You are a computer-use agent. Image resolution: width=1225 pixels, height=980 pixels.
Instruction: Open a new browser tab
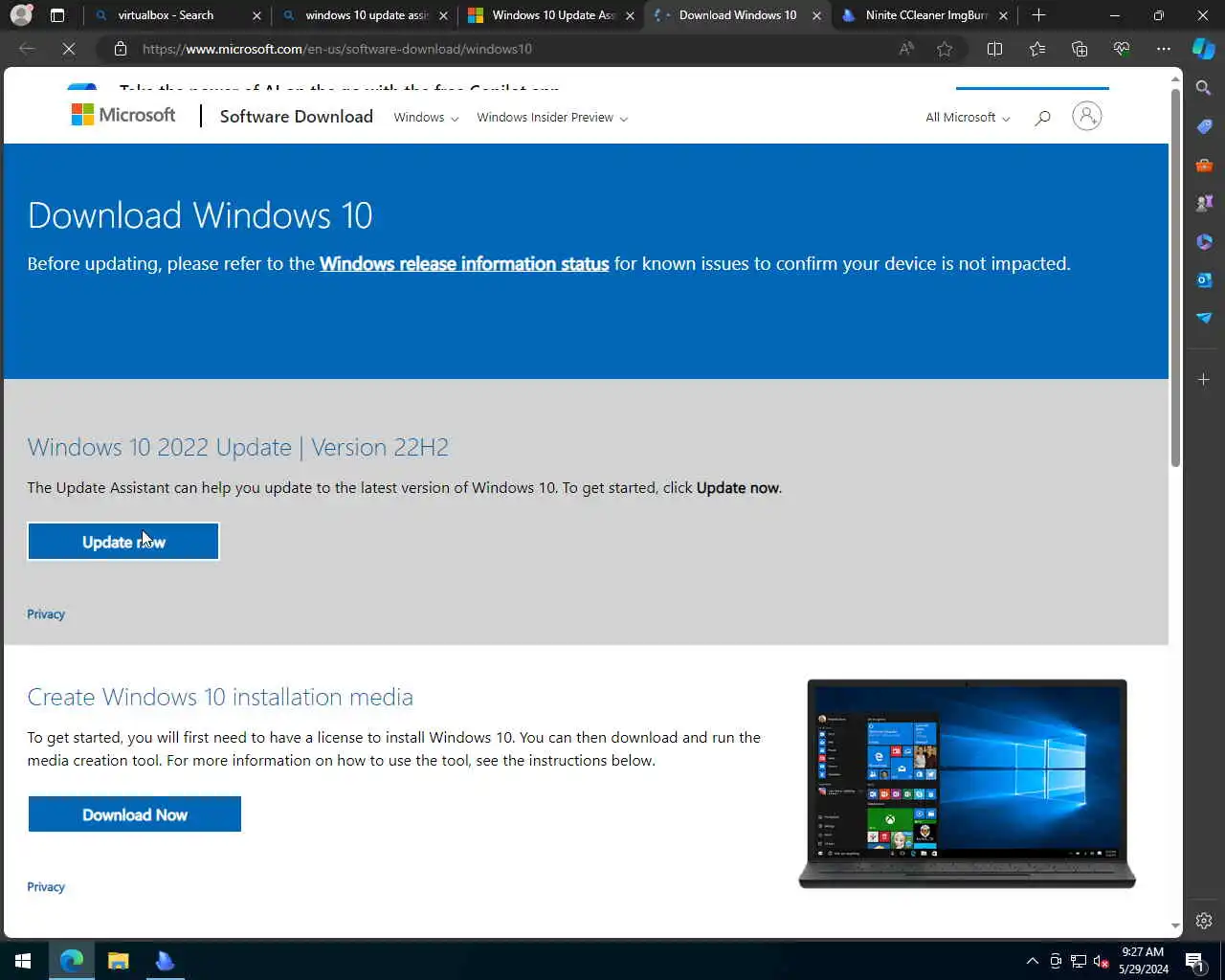point(1038,15)
